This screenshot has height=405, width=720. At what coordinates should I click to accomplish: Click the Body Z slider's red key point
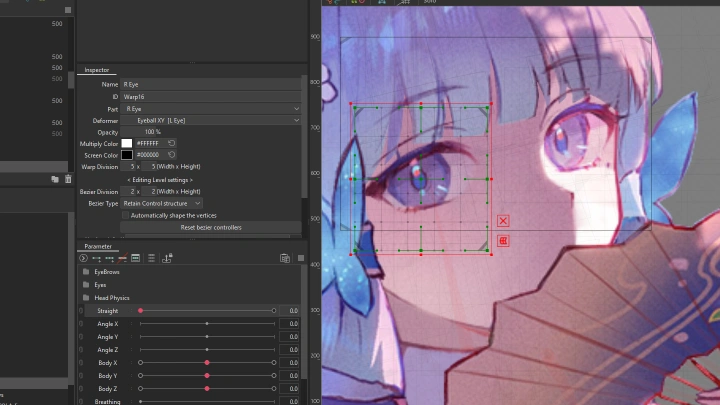[x=207, y=388]
